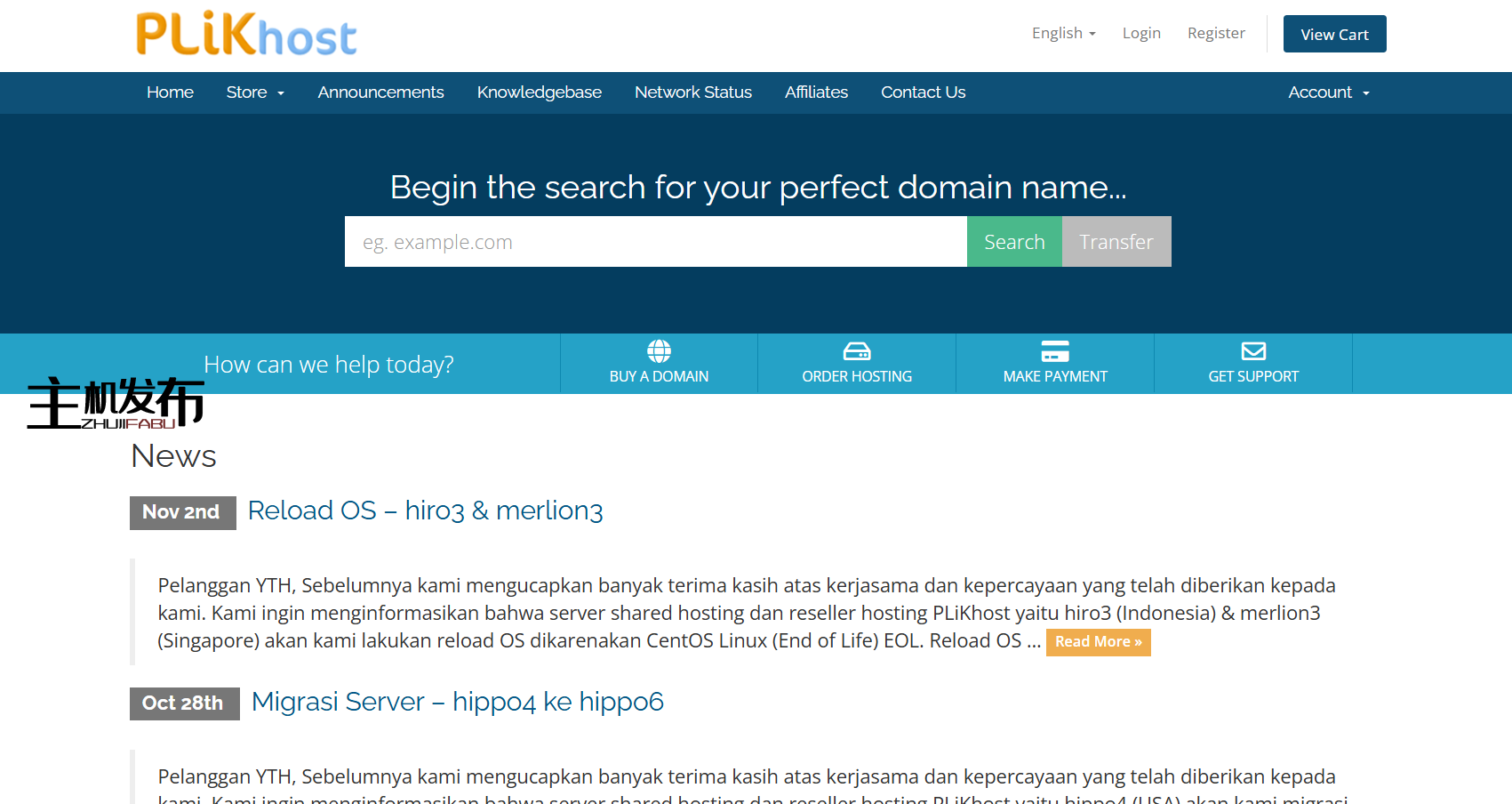This screenshot has width=1512, height=804.
Task: Open the Migrasi Server hippo4 ke hippo6 post
Action: [x=457, y=702]
